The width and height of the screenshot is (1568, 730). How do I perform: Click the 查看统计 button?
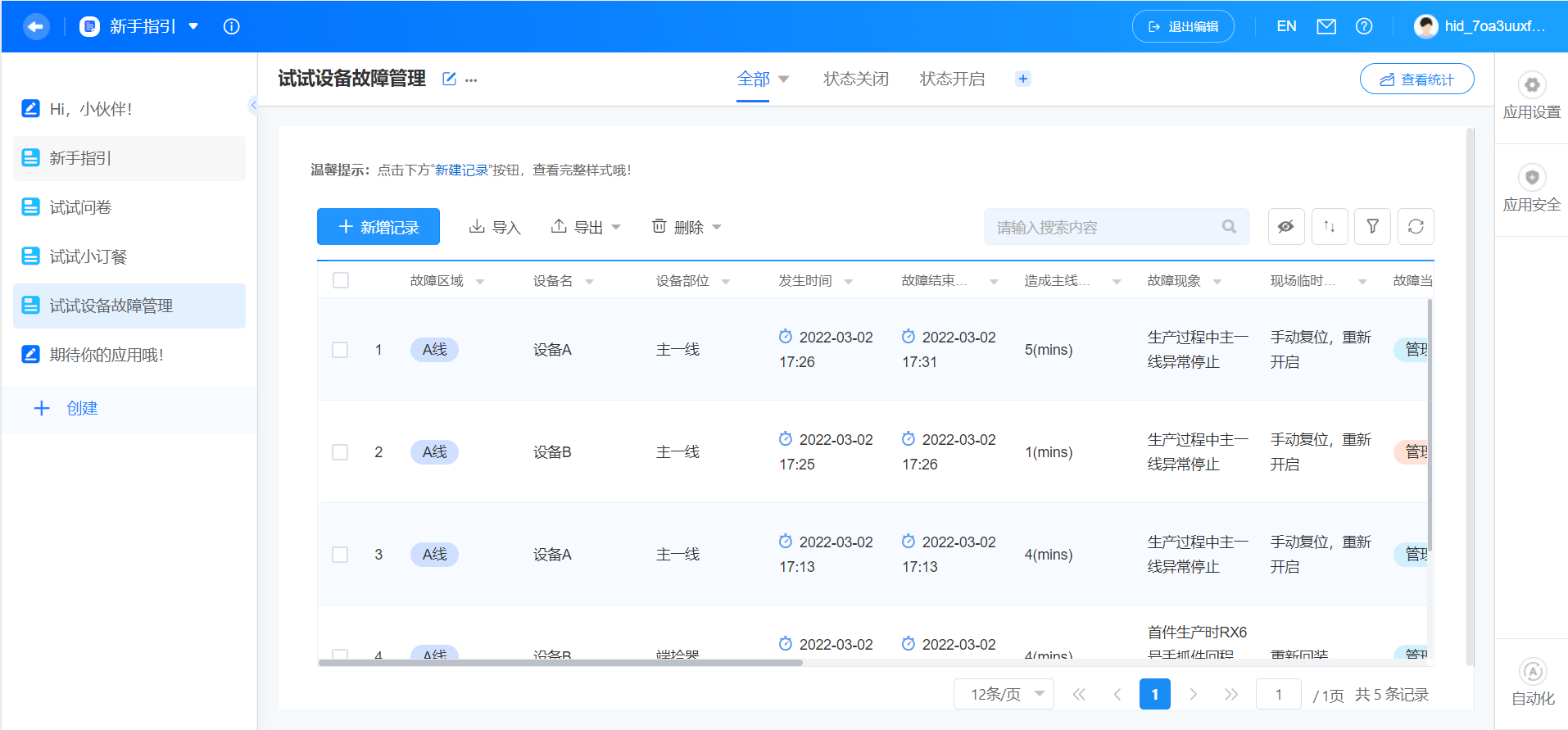coord(1417,79)
